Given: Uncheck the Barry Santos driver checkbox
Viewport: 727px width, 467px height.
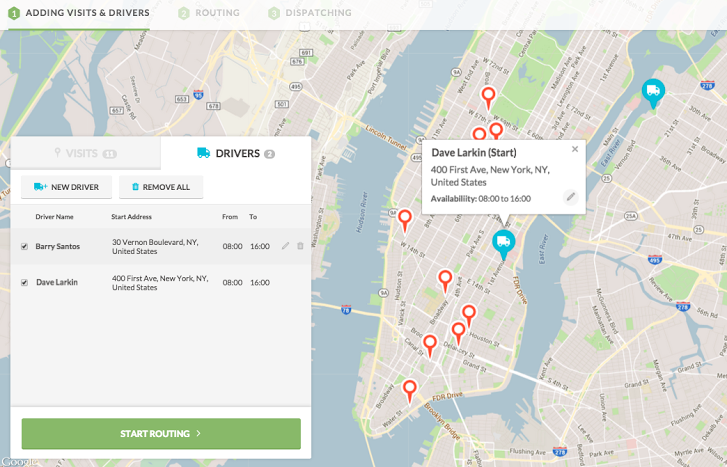Looking at the screenshot, I should pos(25,246).
